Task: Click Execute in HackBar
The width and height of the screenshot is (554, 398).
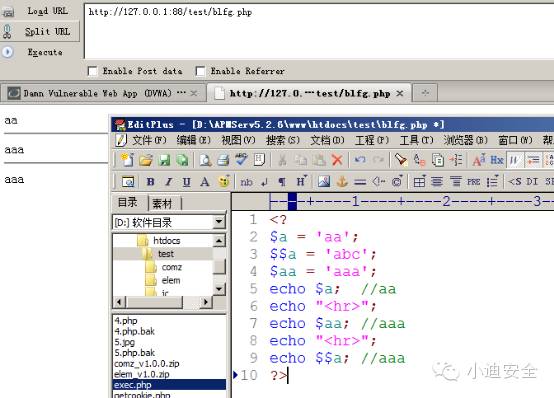Action: click(x=45, y=52)
